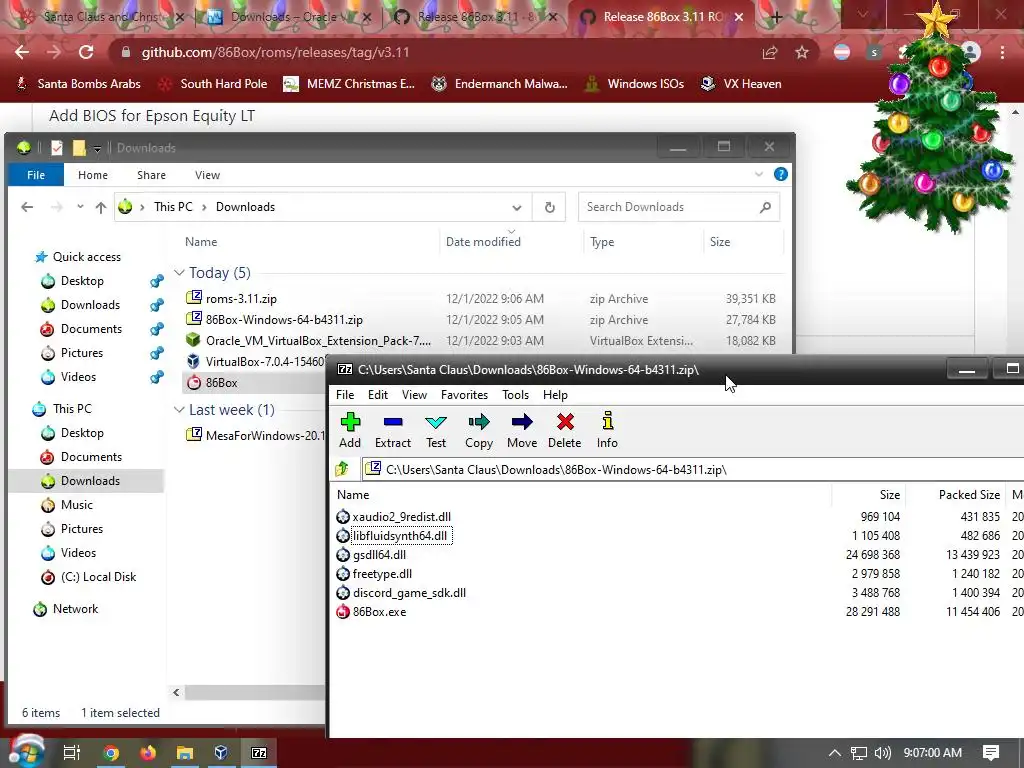Click Chrome share page icon
Viewport: 1024px width, 768px height.
point(771,52)
